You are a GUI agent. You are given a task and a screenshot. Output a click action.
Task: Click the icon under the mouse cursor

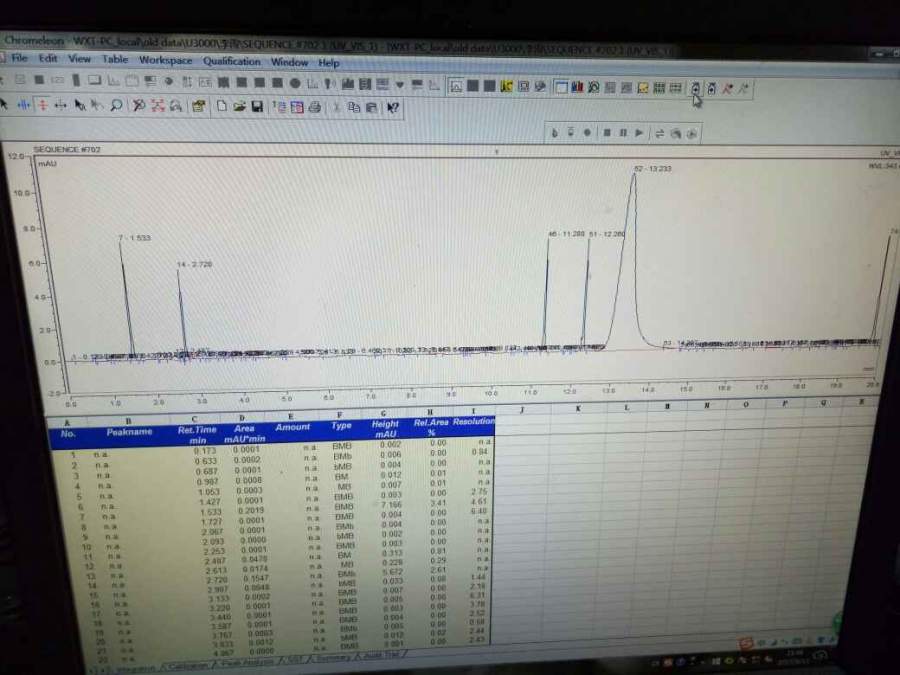tap(695, 88)
